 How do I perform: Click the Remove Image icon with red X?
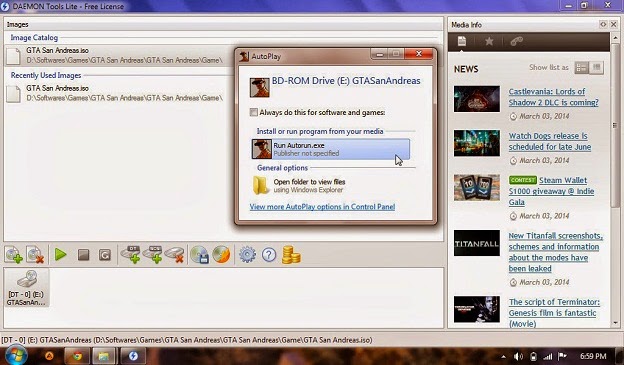click(35, 255)
